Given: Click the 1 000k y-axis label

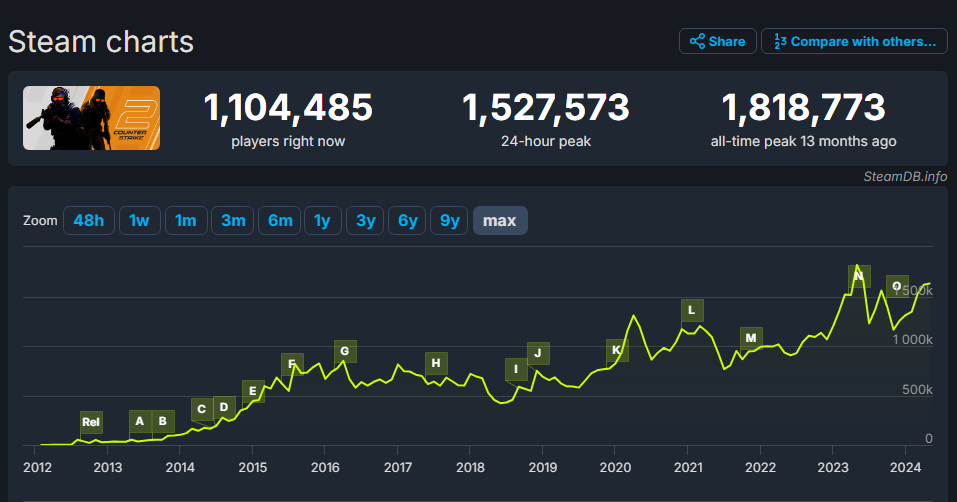Looking at the screenshot, I should 912,340.
